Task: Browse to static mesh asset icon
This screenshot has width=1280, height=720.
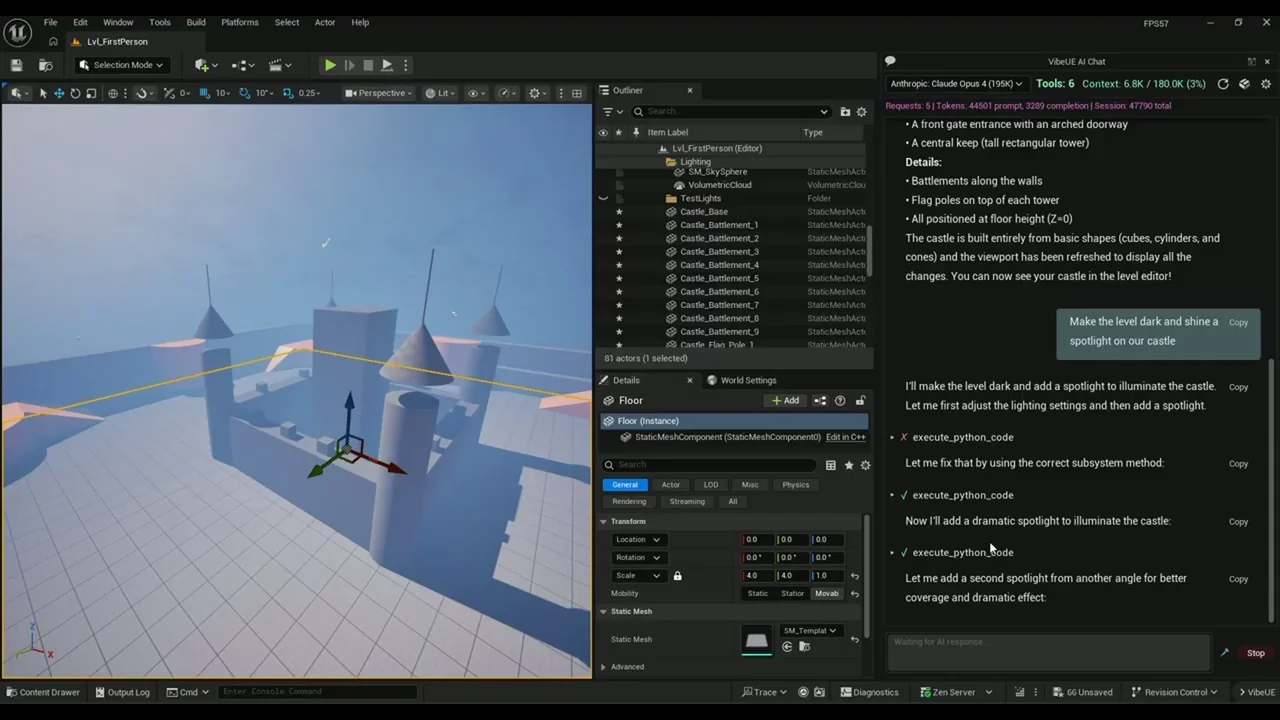Action: pos(804,647)
